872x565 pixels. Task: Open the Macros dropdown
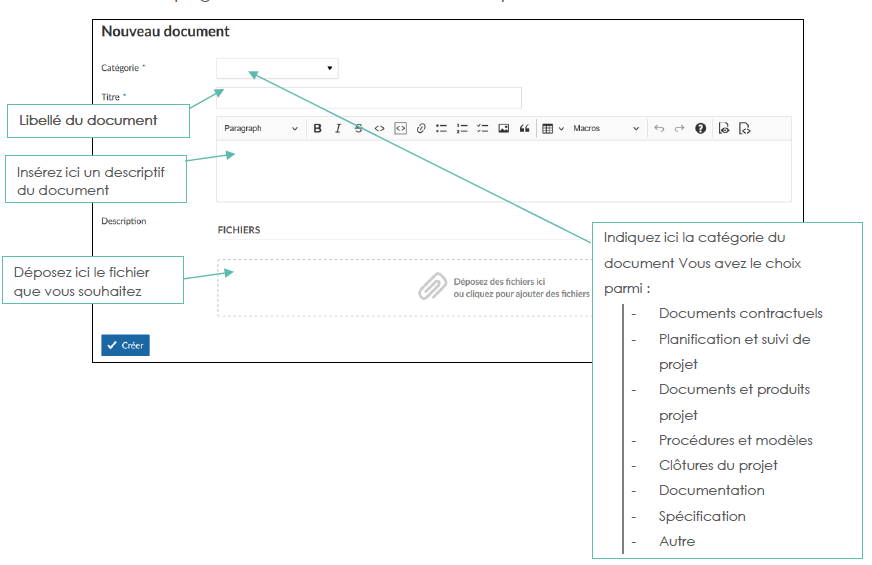[x=606, y=129]
